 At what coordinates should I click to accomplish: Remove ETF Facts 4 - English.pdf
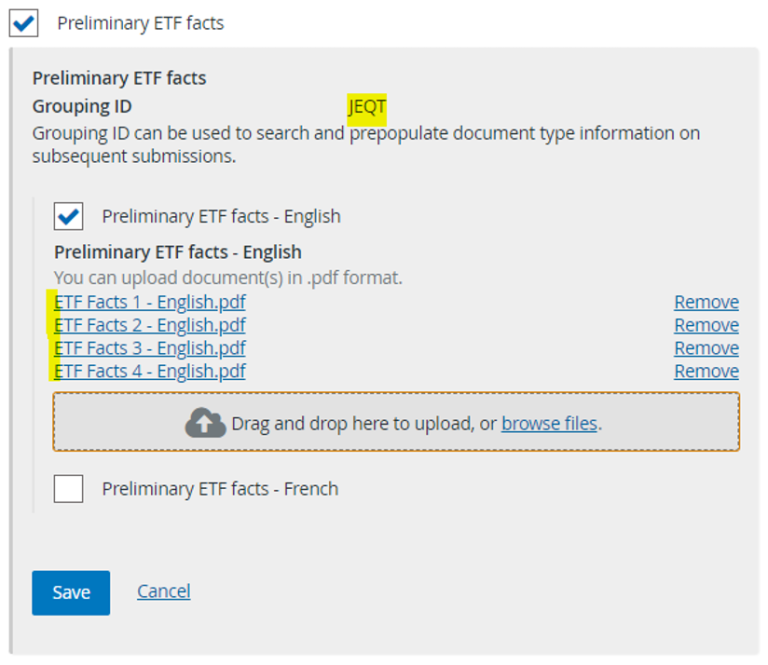point(706,371)
